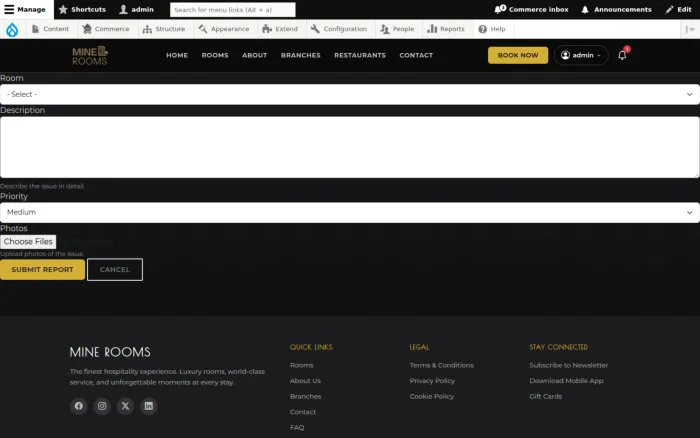Screen dimensions: 700x438
Task: Open the Appearance admin menu
Action: 224,29
